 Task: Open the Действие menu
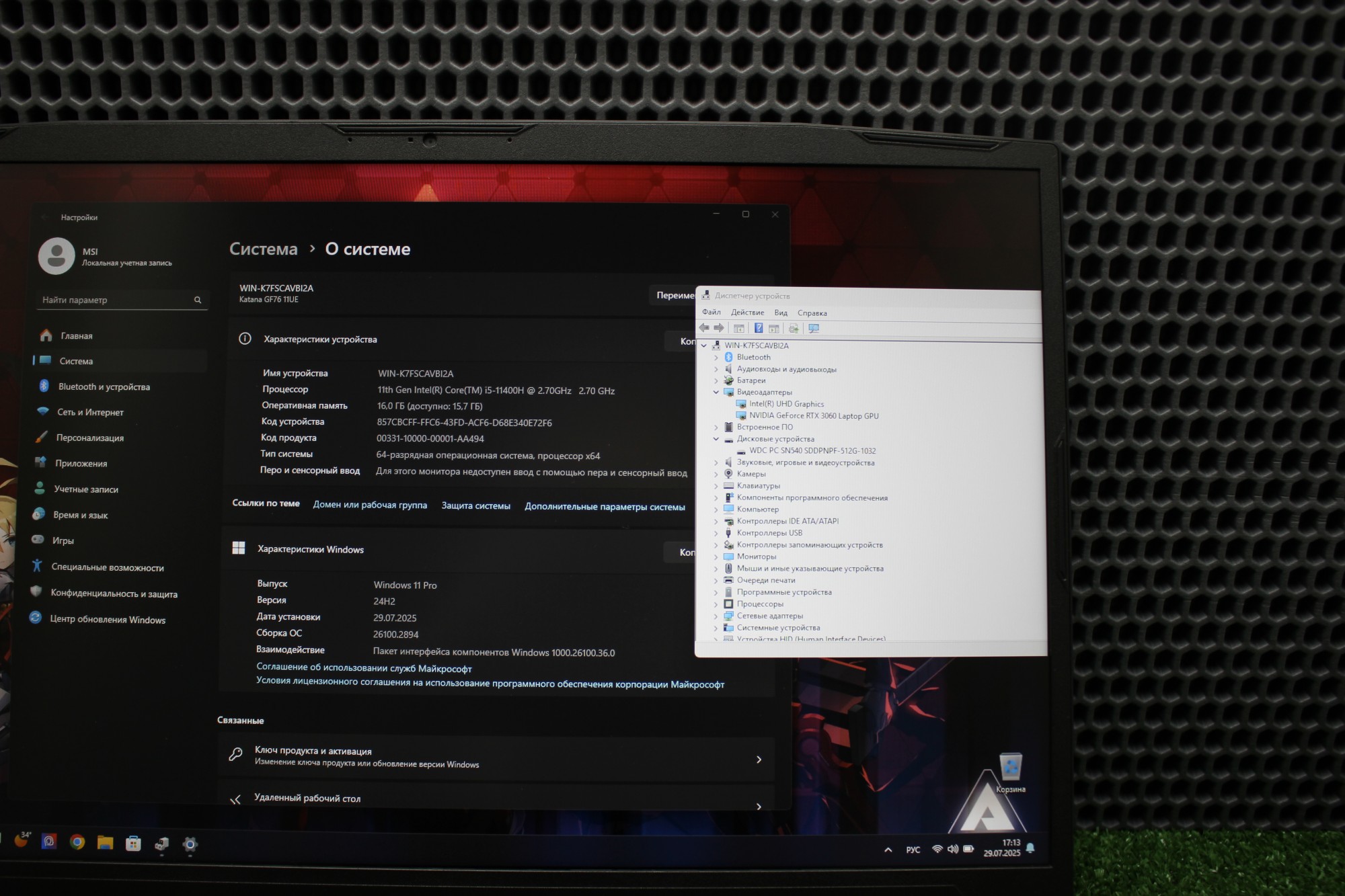(747, 313)
